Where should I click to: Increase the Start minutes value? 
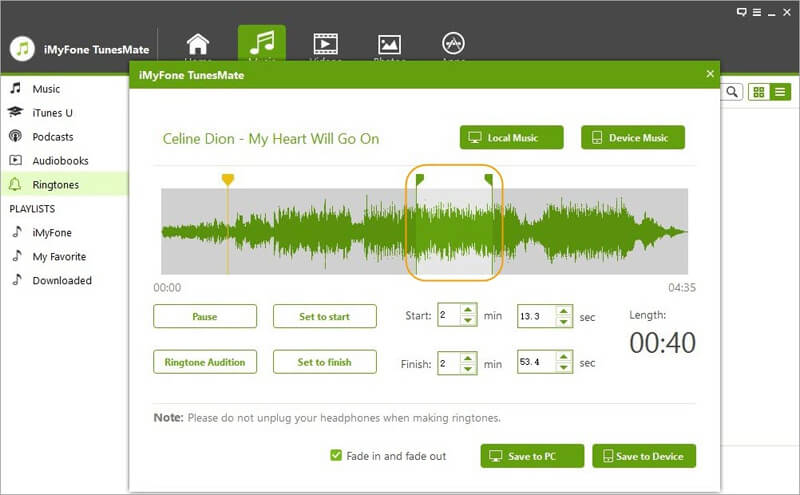pos(468,310)
